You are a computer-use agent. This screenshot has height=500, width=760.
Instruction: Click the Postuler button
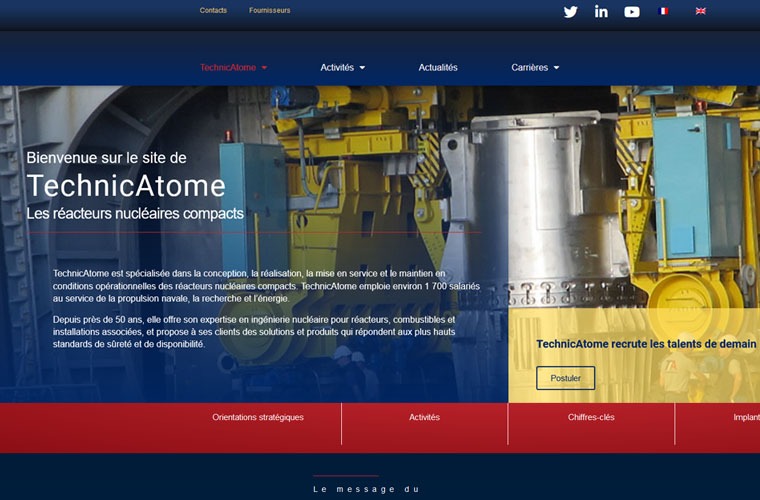565,378
